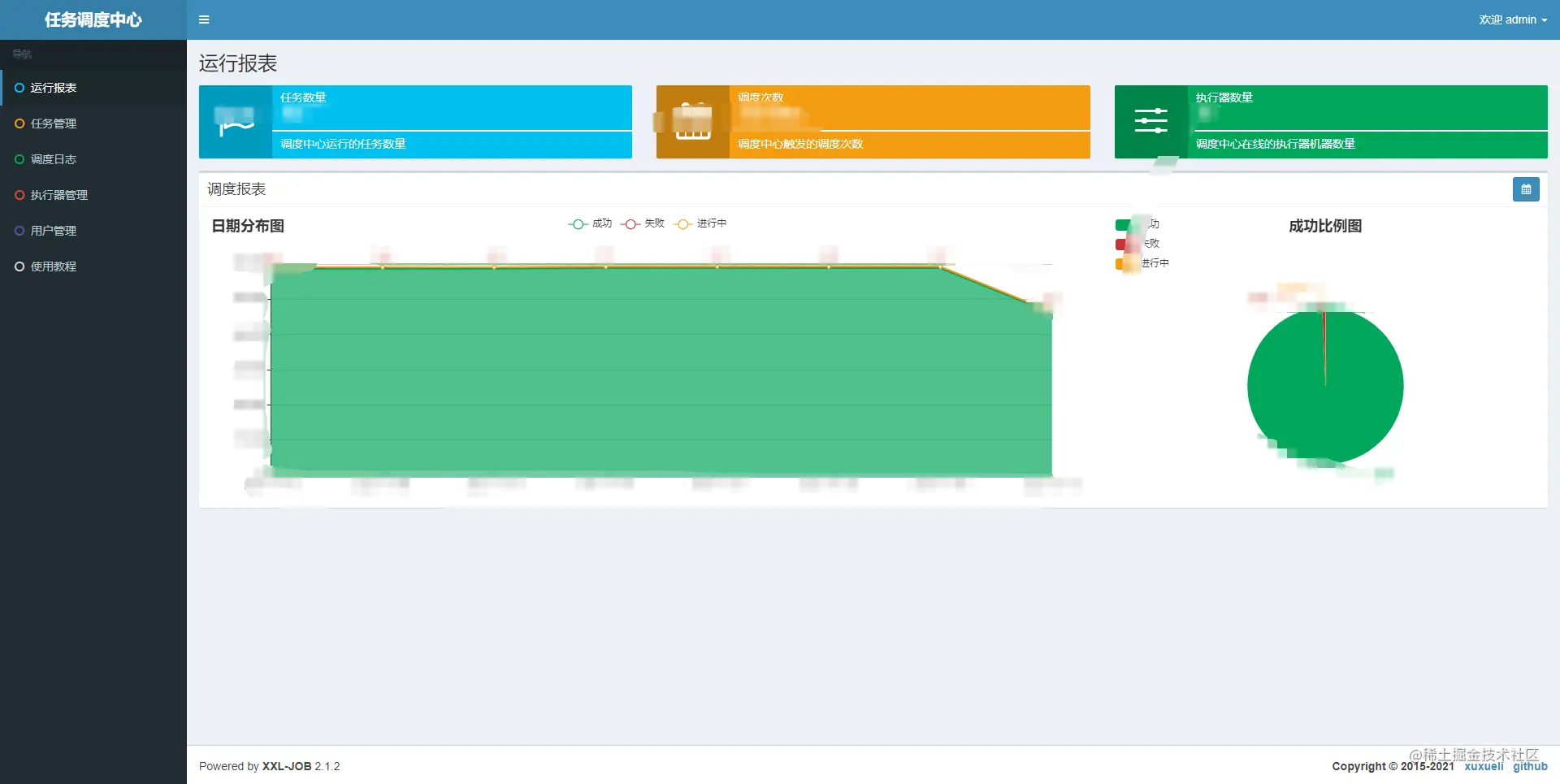This screenshot has height=784, width=1560.
Task: Click the 调度中心触发的调度次数 text
Action: pos(800,144)
